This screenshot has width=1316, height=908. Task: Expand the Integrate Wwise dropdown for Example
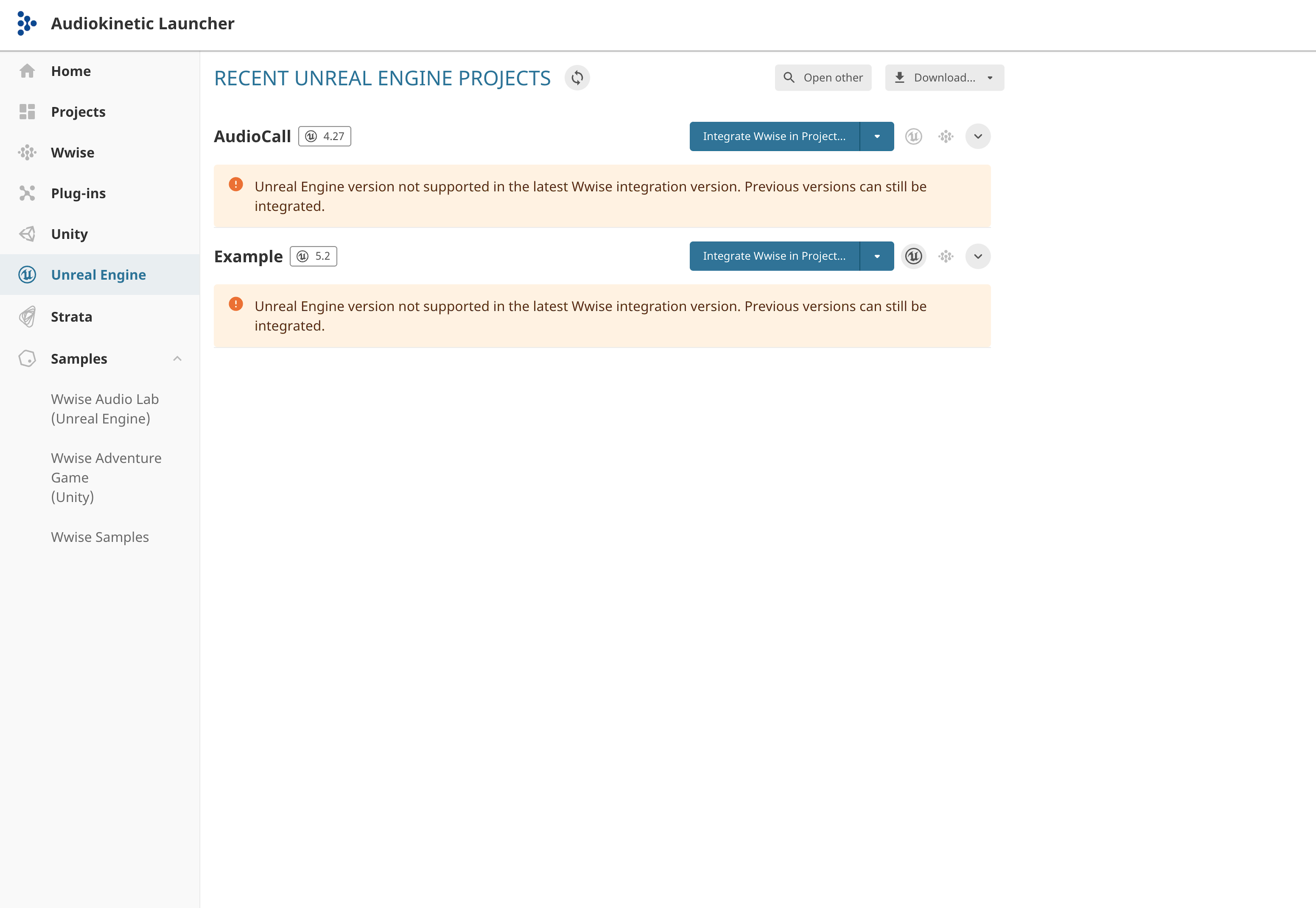pyautogui.click(x=877, y=256)
